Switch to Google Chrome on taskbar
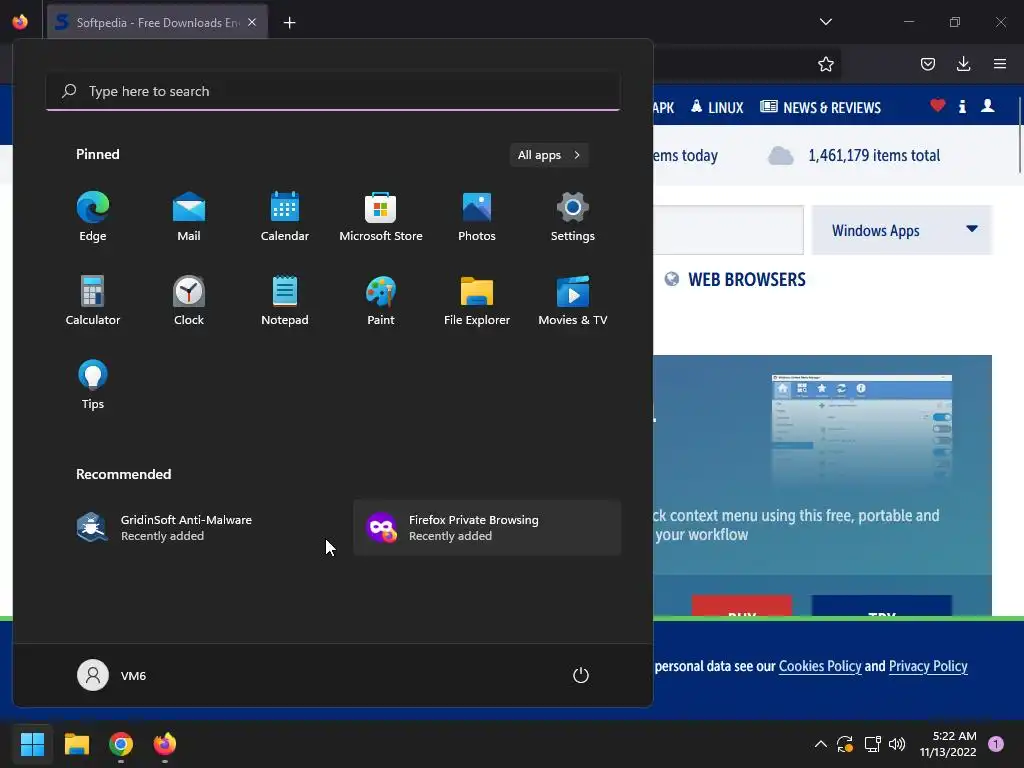Image resolution: width=1024 pixels, height=768 pixels. tap(121, 744)
